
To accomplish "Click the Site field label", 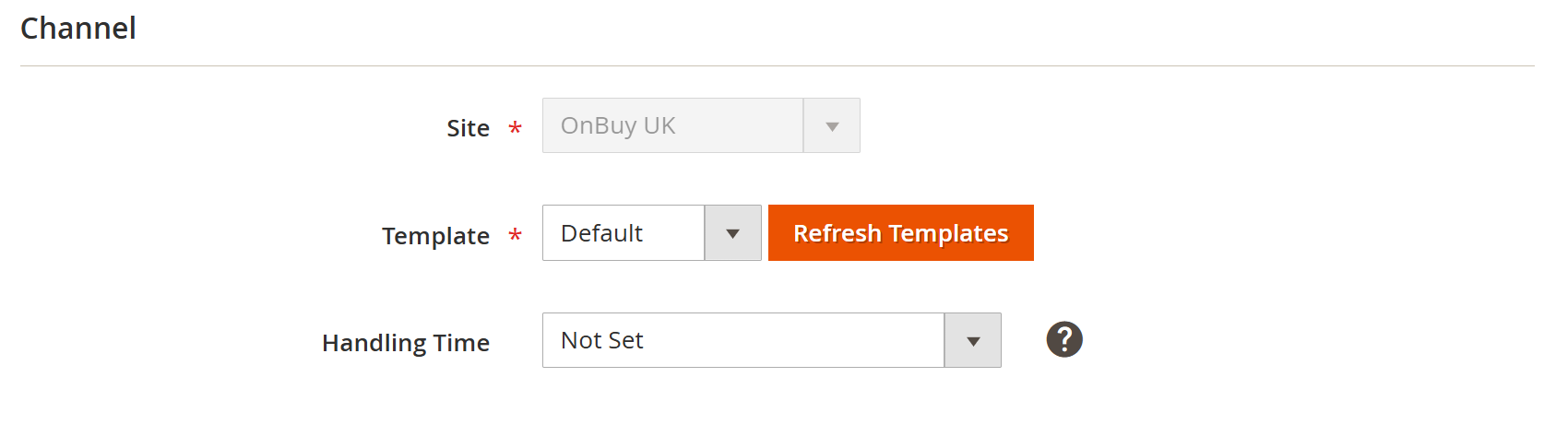I will (x=468, y=128).
